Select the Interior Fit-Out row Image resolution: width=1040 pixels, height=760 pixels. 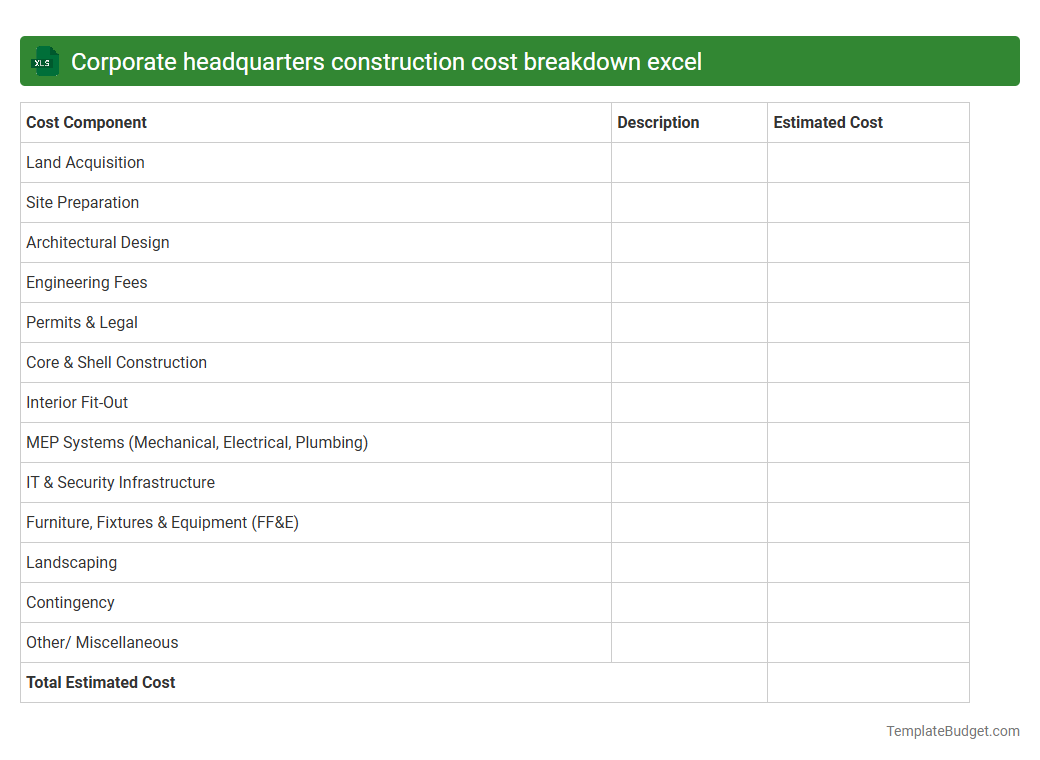77,402
